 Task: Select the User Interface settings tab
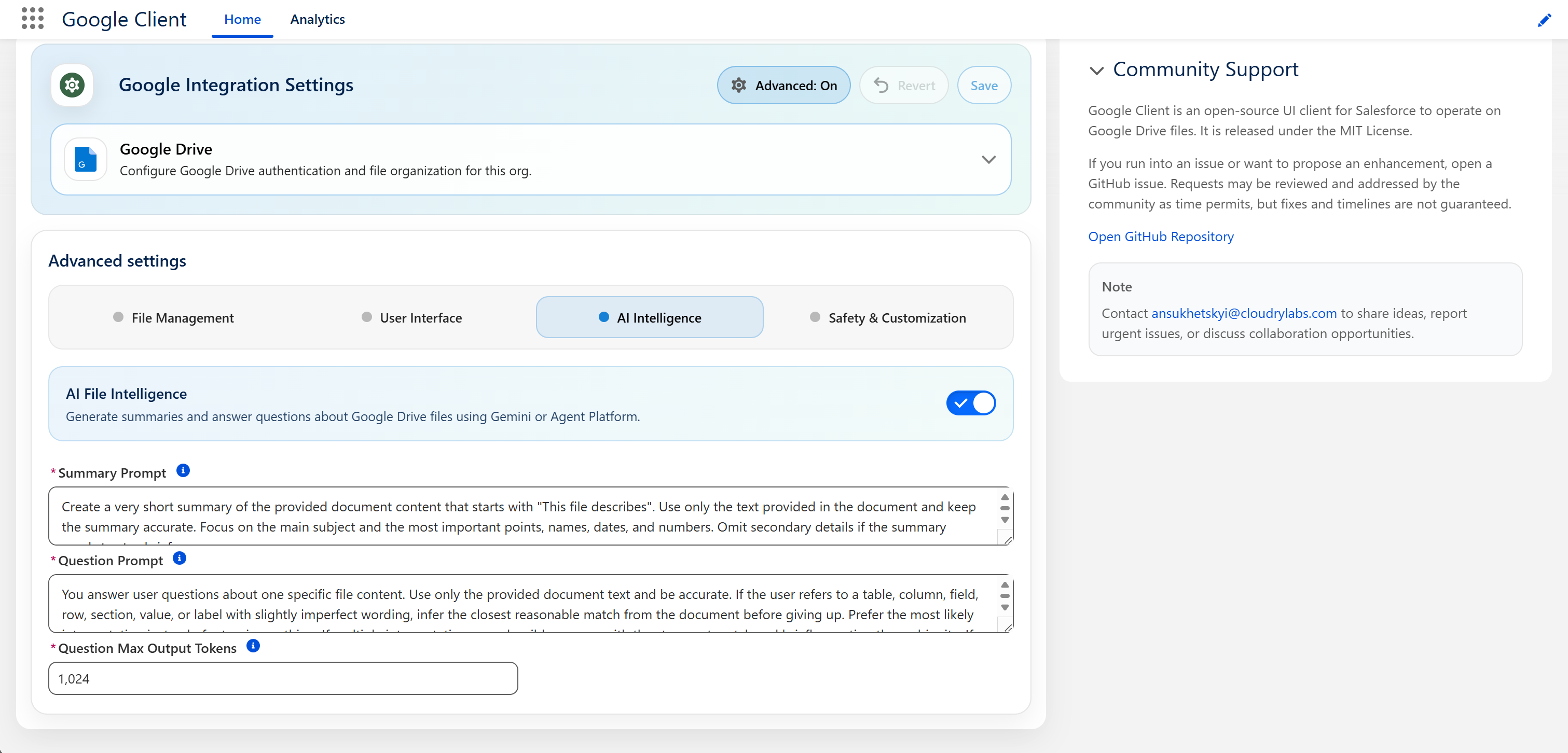(411, 317)
